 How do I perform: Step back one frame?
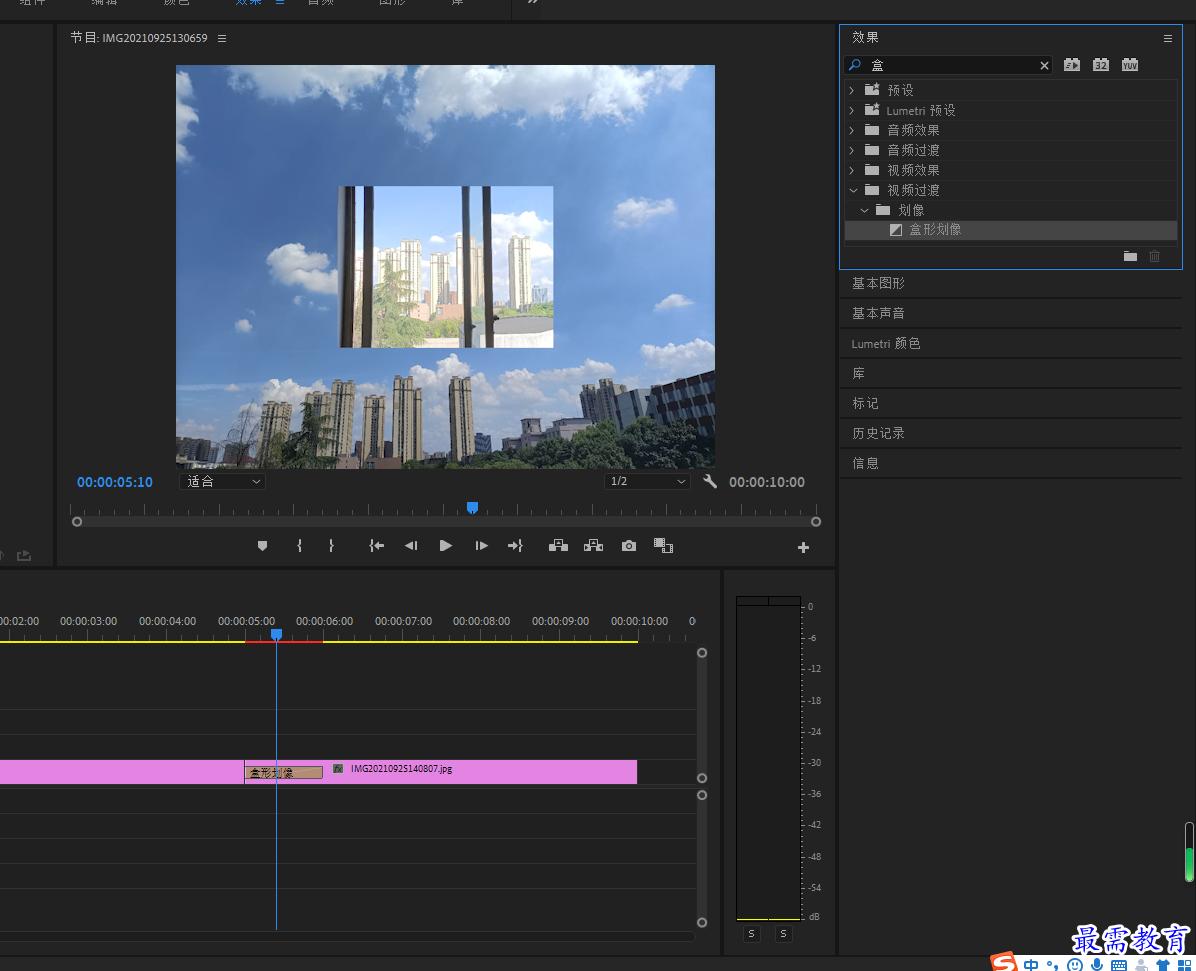coord(411,546)
